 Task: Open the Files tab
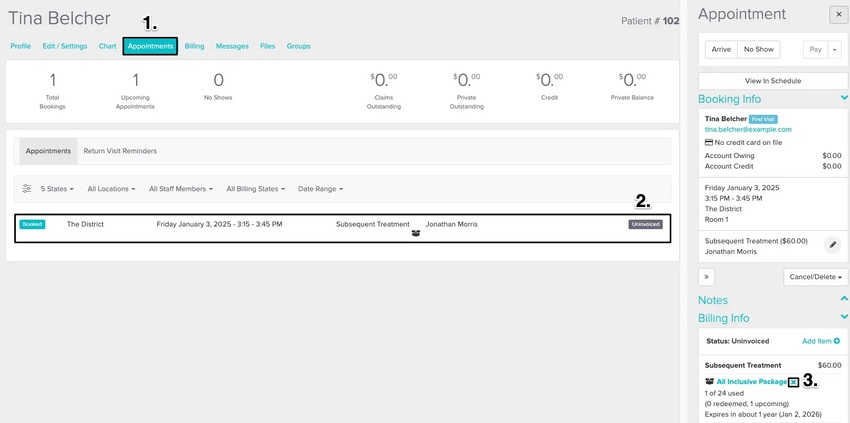click(x=267, y=46)
